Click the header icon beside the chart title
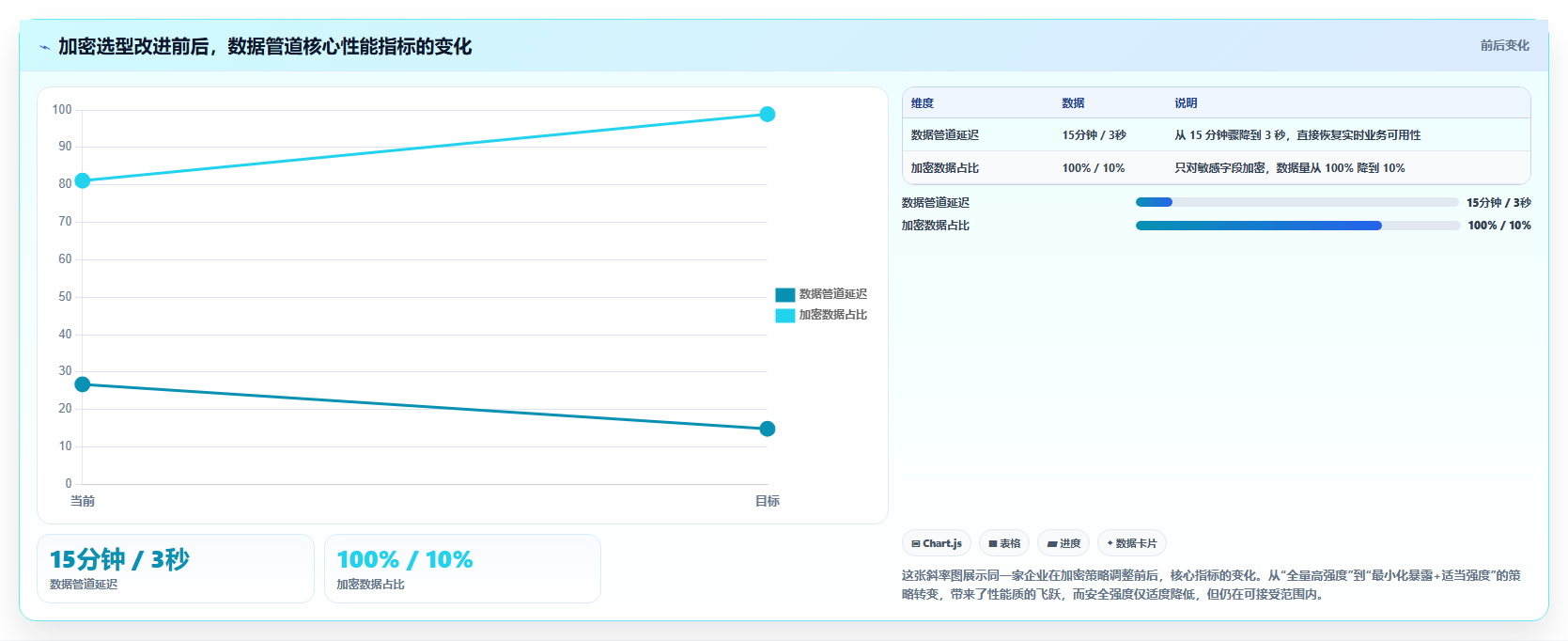The width and height of the screenshot is (1568, 641). [44, 47]
